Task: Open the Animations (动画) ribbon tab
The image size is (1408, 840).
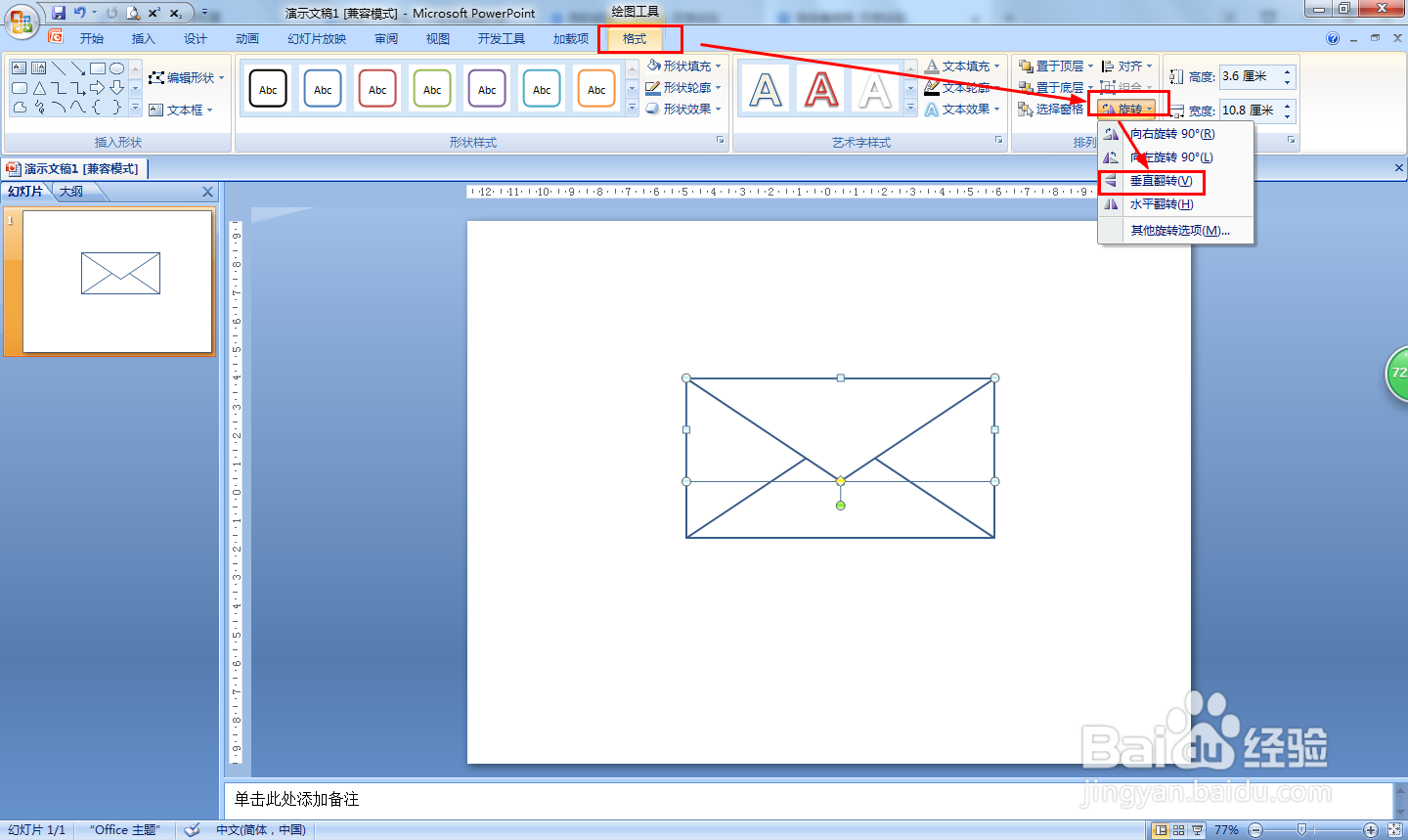Action: (x=247, y=38)
